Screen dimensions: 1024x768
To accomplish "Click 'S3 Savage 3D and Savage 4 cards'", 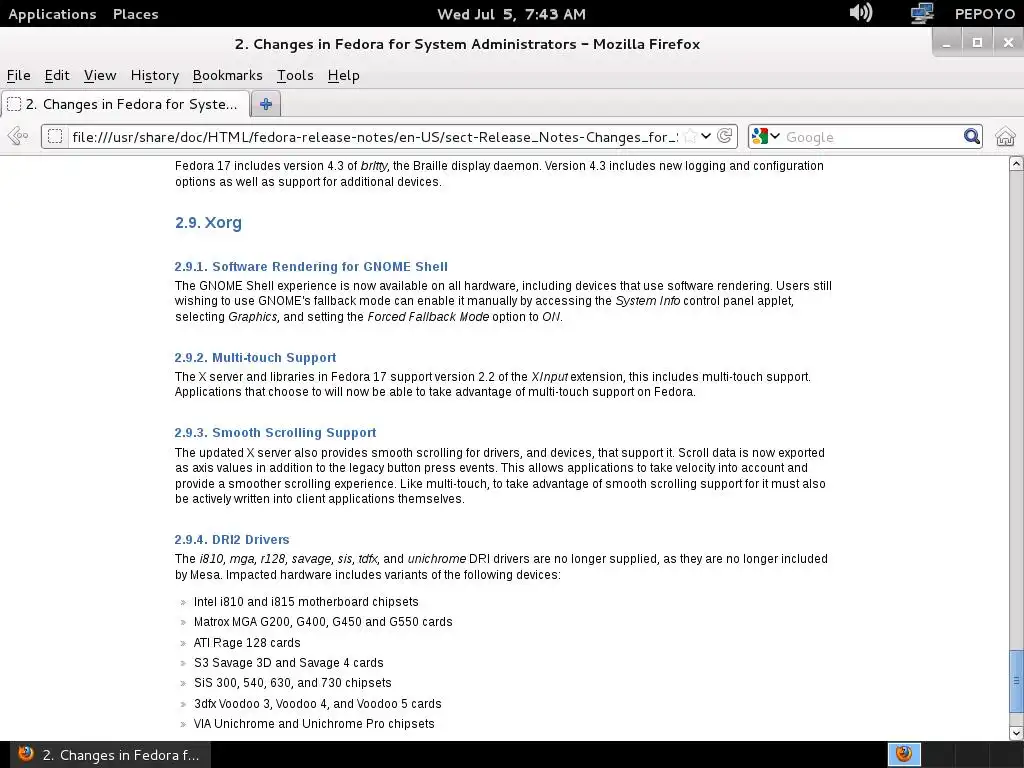I will pyautogui.click(x=289, y=662).
